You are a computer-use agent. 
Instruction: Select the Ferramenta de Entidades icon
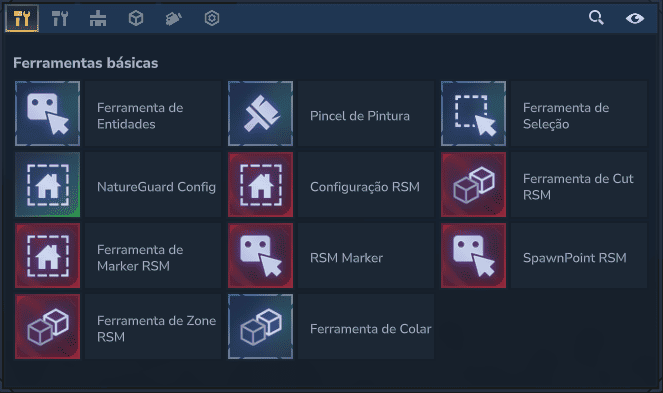coord(47,113)
